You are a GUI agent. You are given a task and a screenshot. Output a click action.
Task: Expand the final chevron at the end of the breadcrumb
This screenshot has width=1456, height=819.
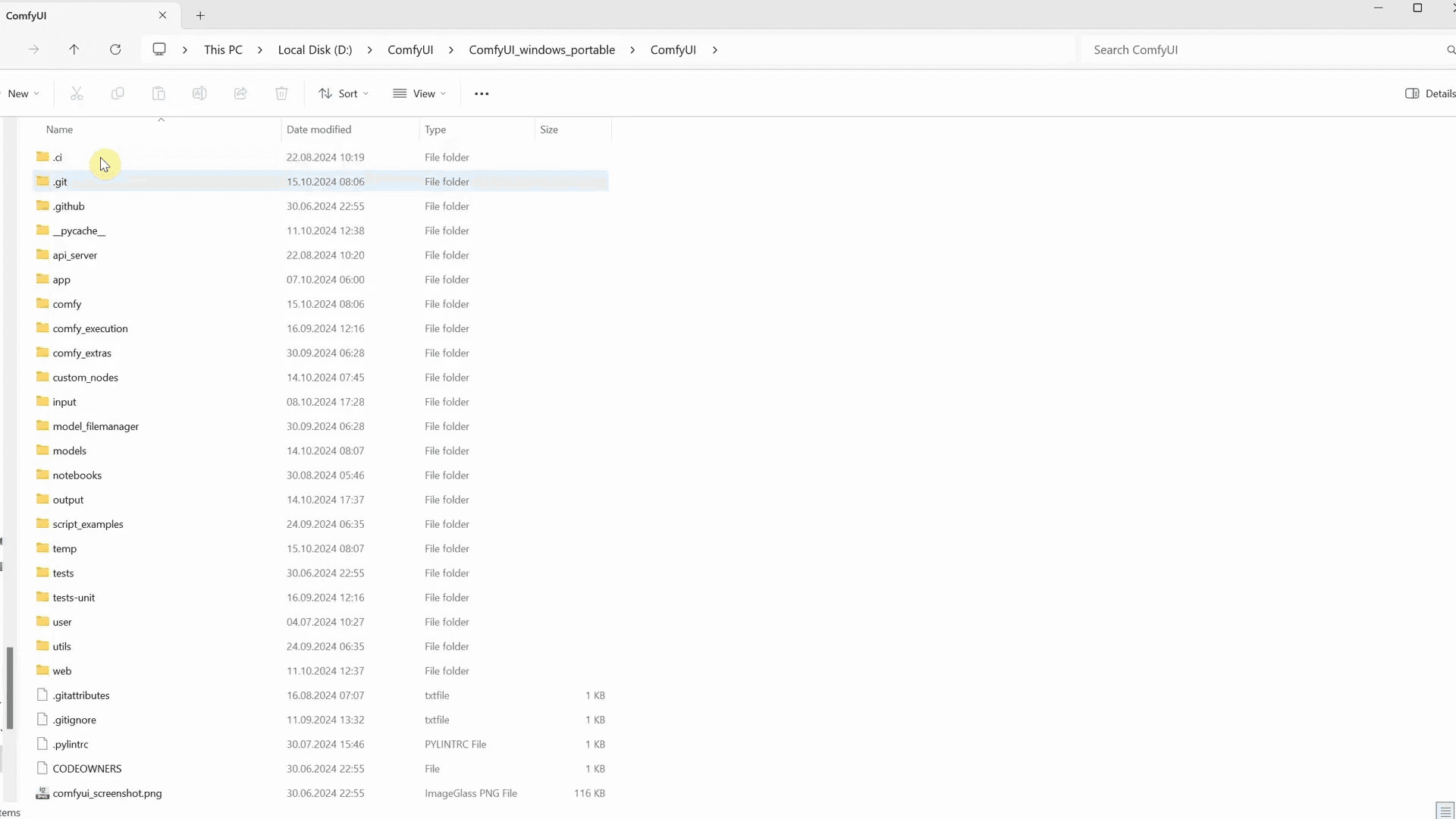click(714, 50)
